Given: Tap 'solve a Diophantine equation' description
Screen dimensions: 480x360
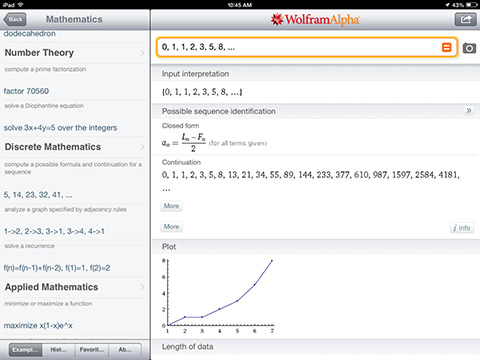Looking at the screenshot, I should (44, 106).
